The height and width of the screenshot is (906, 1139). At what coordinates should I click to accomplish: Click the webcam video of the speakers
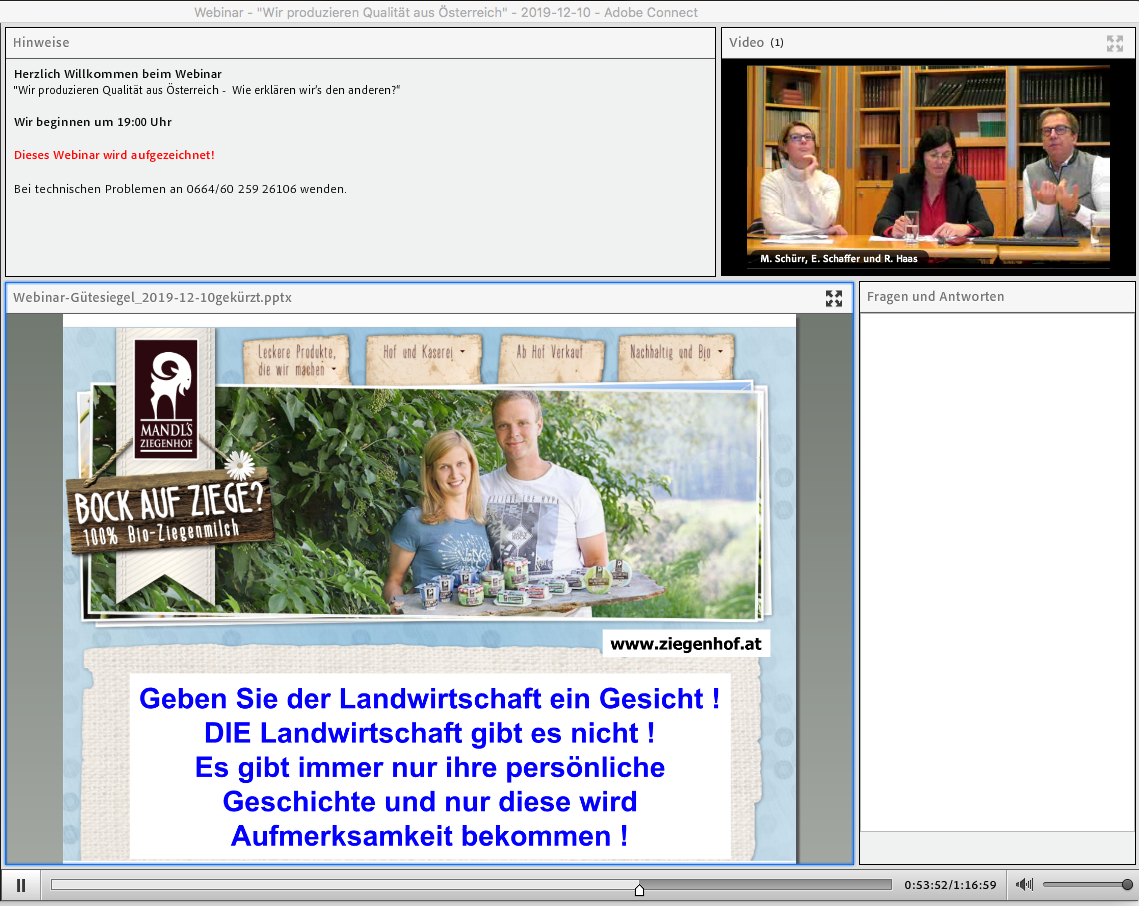point(928,166)
